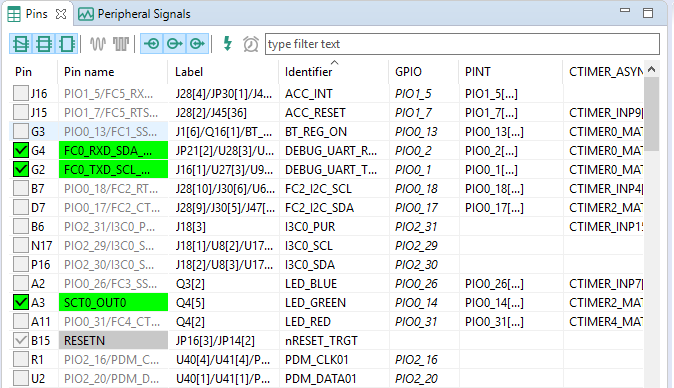
Task: Sort by the Identifier column header
Action: pos(334,72)
